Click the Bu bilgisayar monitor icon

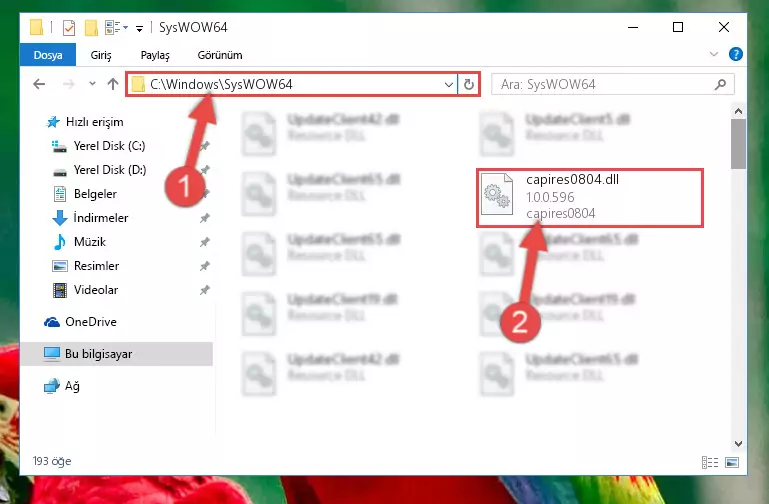(51, 353)
